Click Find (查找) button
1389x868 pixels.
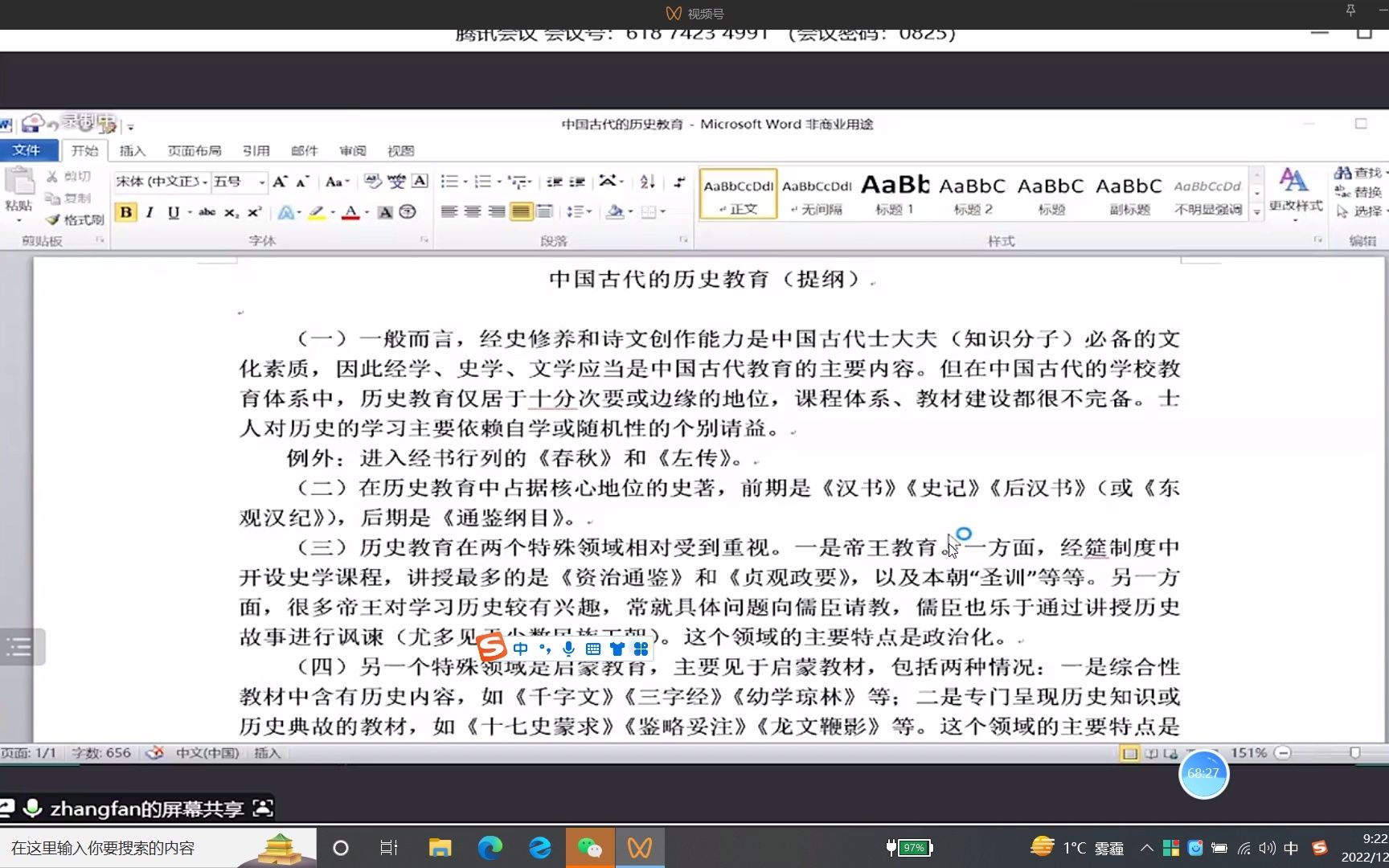pyautogui.click(x=1358, y=173)
